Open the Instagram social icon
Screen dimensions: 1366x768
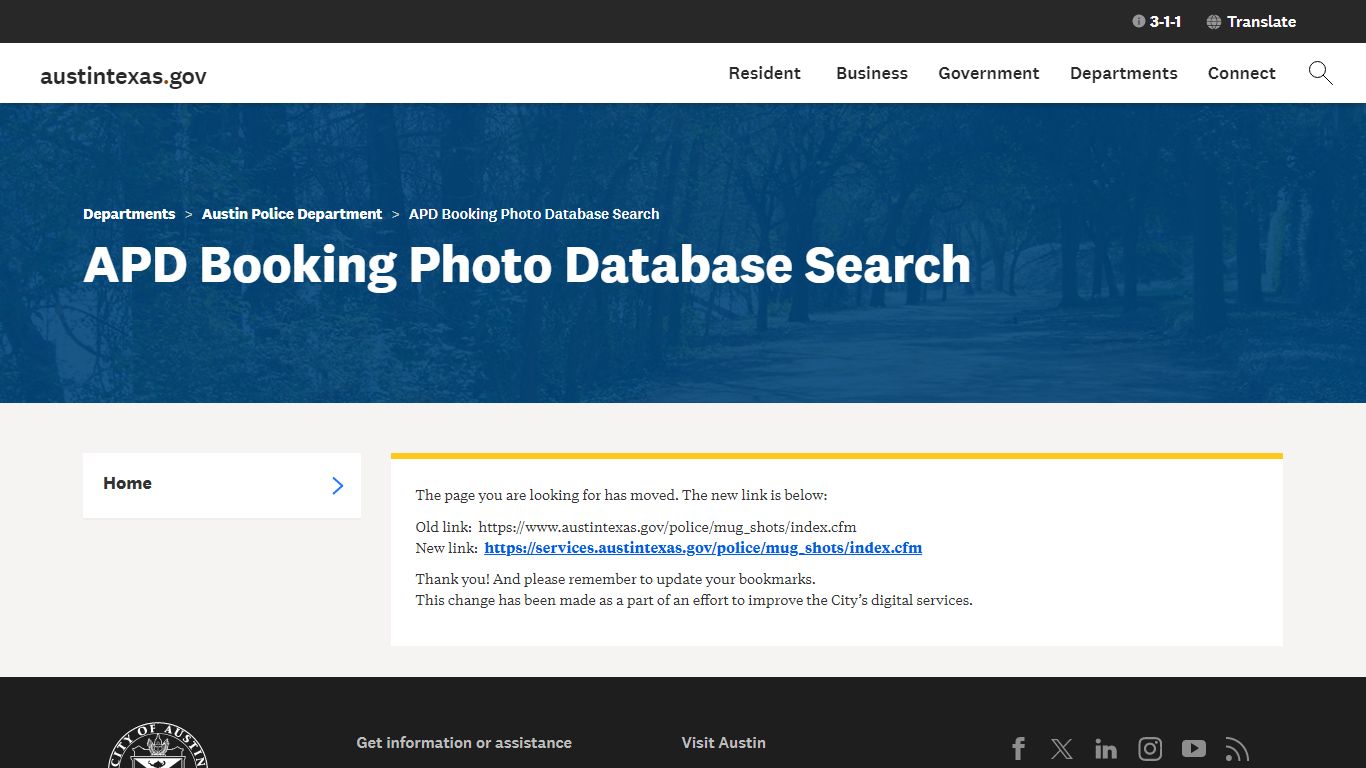1150,749
